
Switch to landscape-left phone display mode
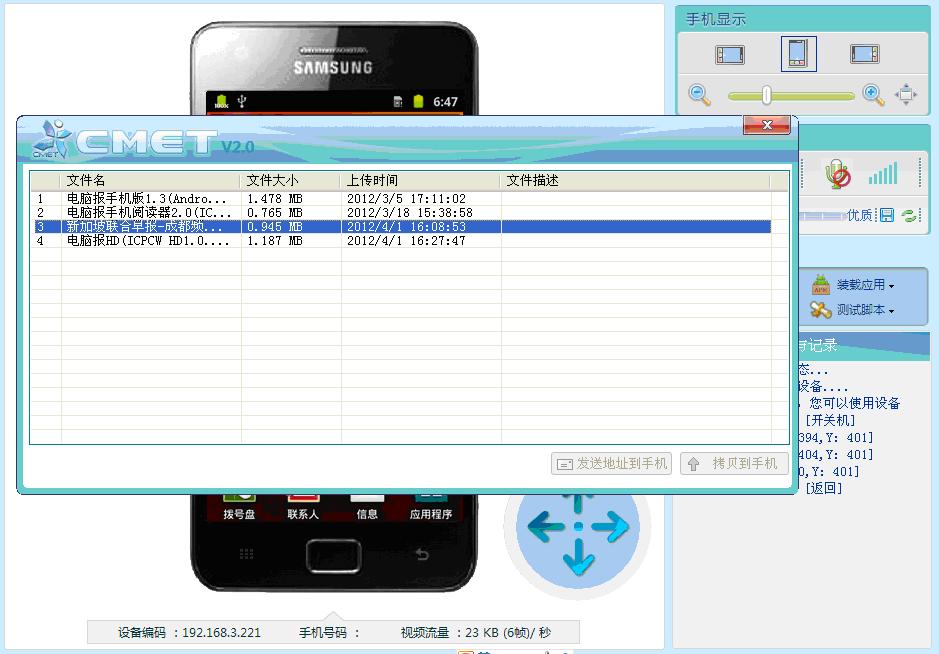point(730,54)
